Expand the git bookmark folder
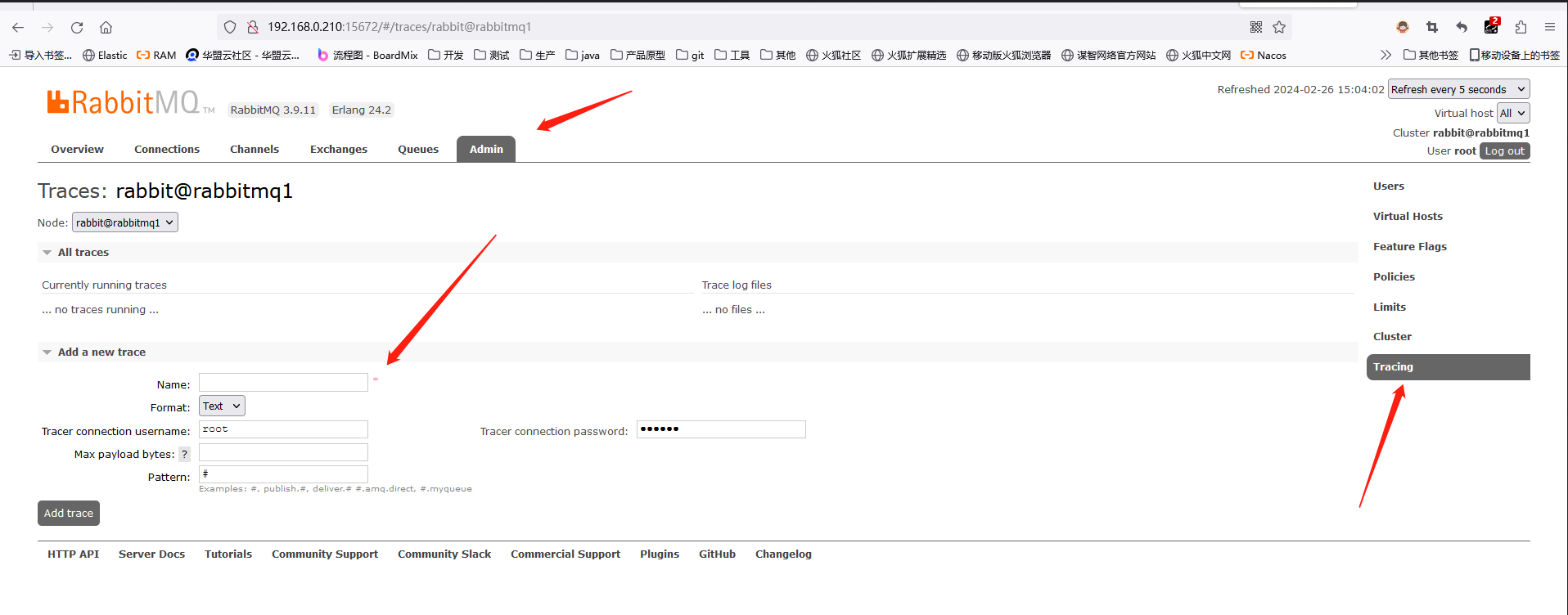Viewport: 1568px width, 615px height. coord(690,55)
